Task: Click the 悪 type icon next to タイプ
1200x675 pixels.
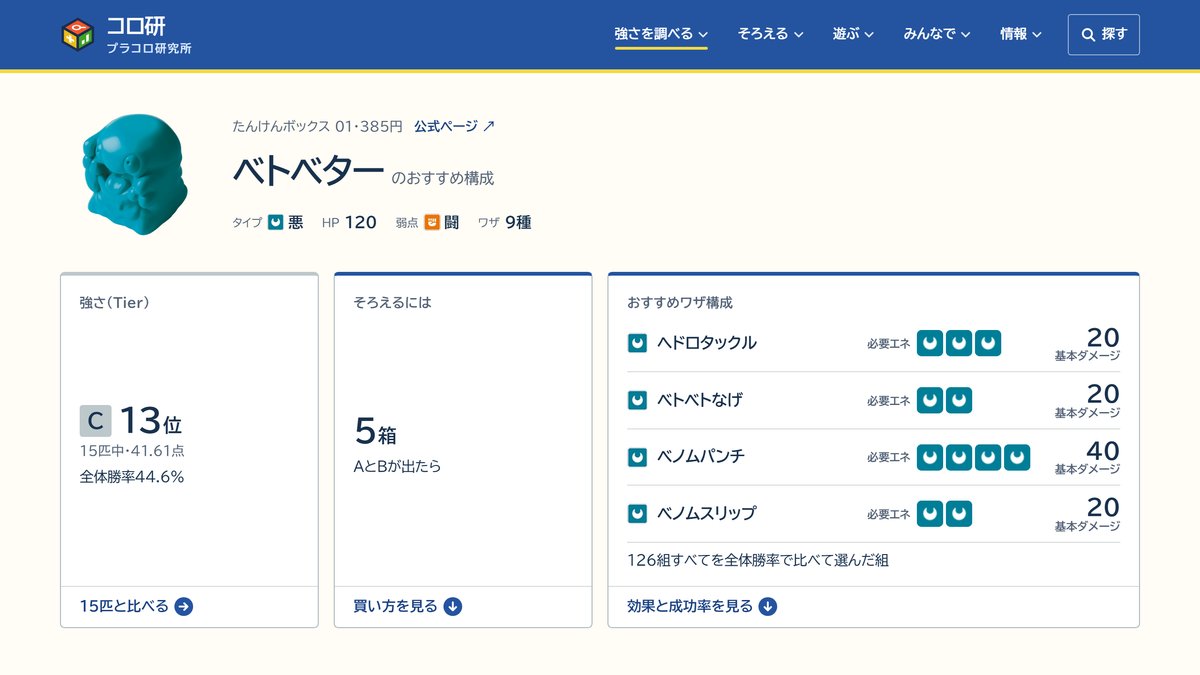Action: 276,222
